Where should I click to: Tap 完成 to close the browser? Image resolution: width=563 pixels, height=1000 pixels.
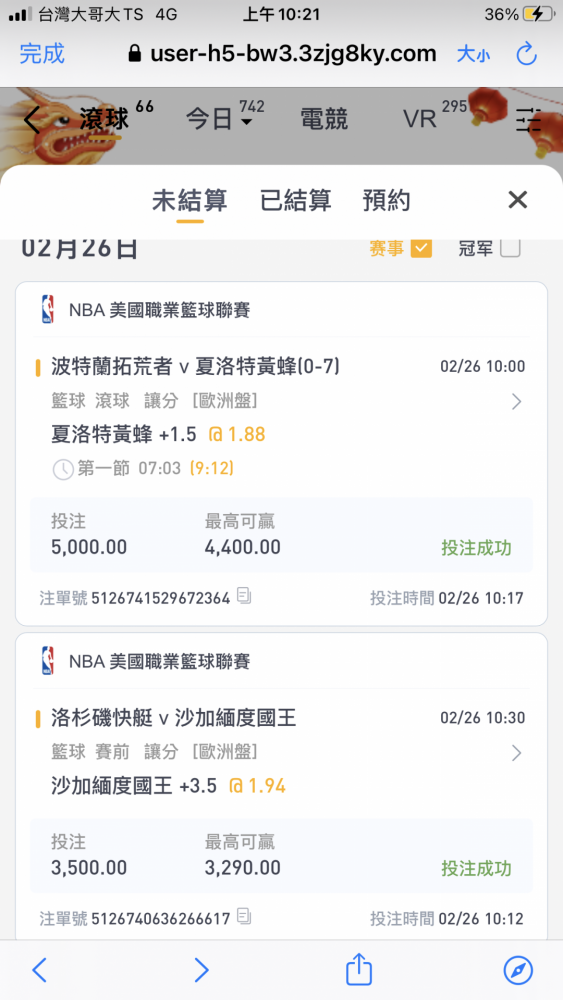pos(42,54)
